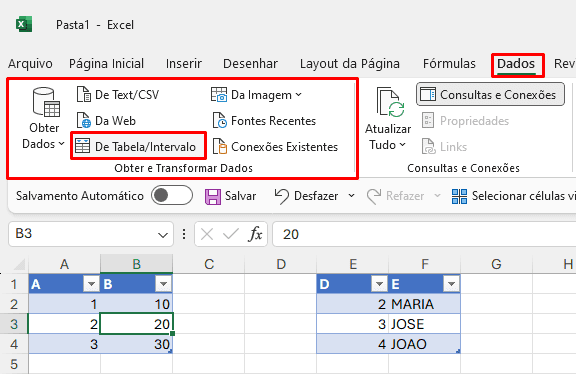
Task: Open the Arquivo tab
Action: pyautogui.click(x=30, y=64)
